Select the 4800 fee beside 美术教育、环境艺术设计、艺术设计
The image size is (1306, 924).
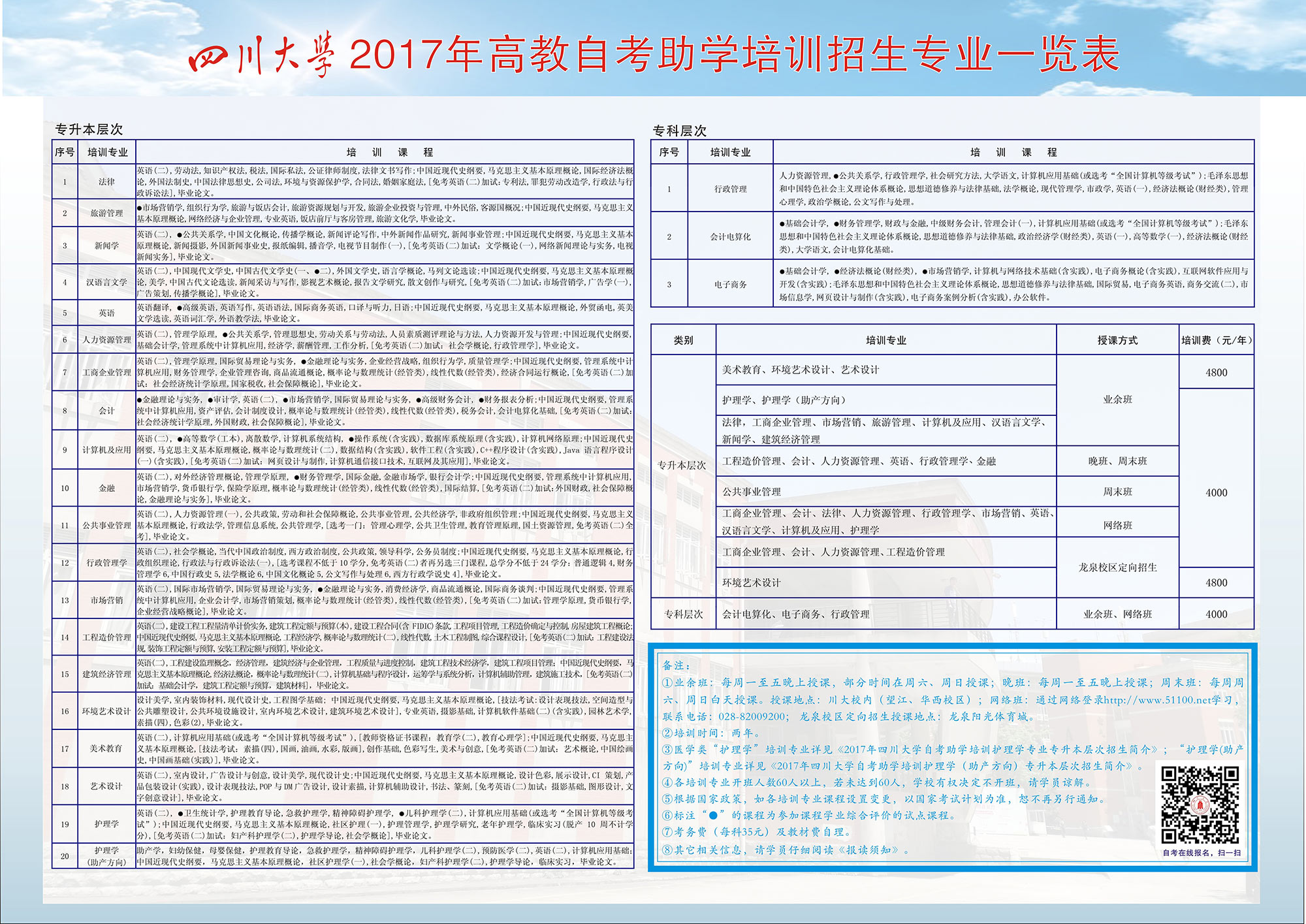[1217, 372]
